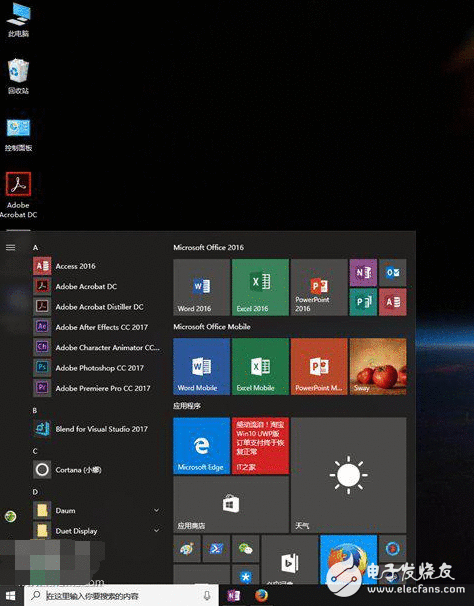Open OneNote from the taskbar
Screen dimensions: 474x606
tap(234, 596)
